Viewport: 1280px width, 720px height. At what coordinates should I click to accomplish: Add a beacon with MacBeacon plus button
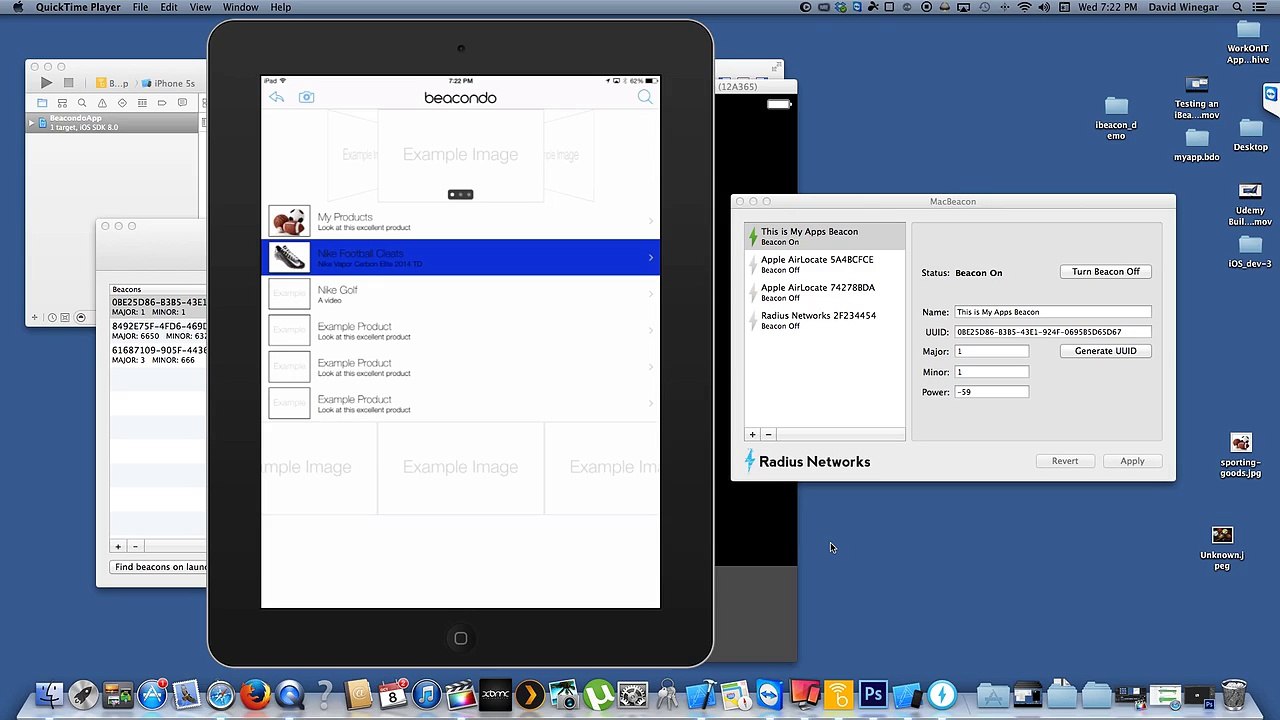[752, 434]
